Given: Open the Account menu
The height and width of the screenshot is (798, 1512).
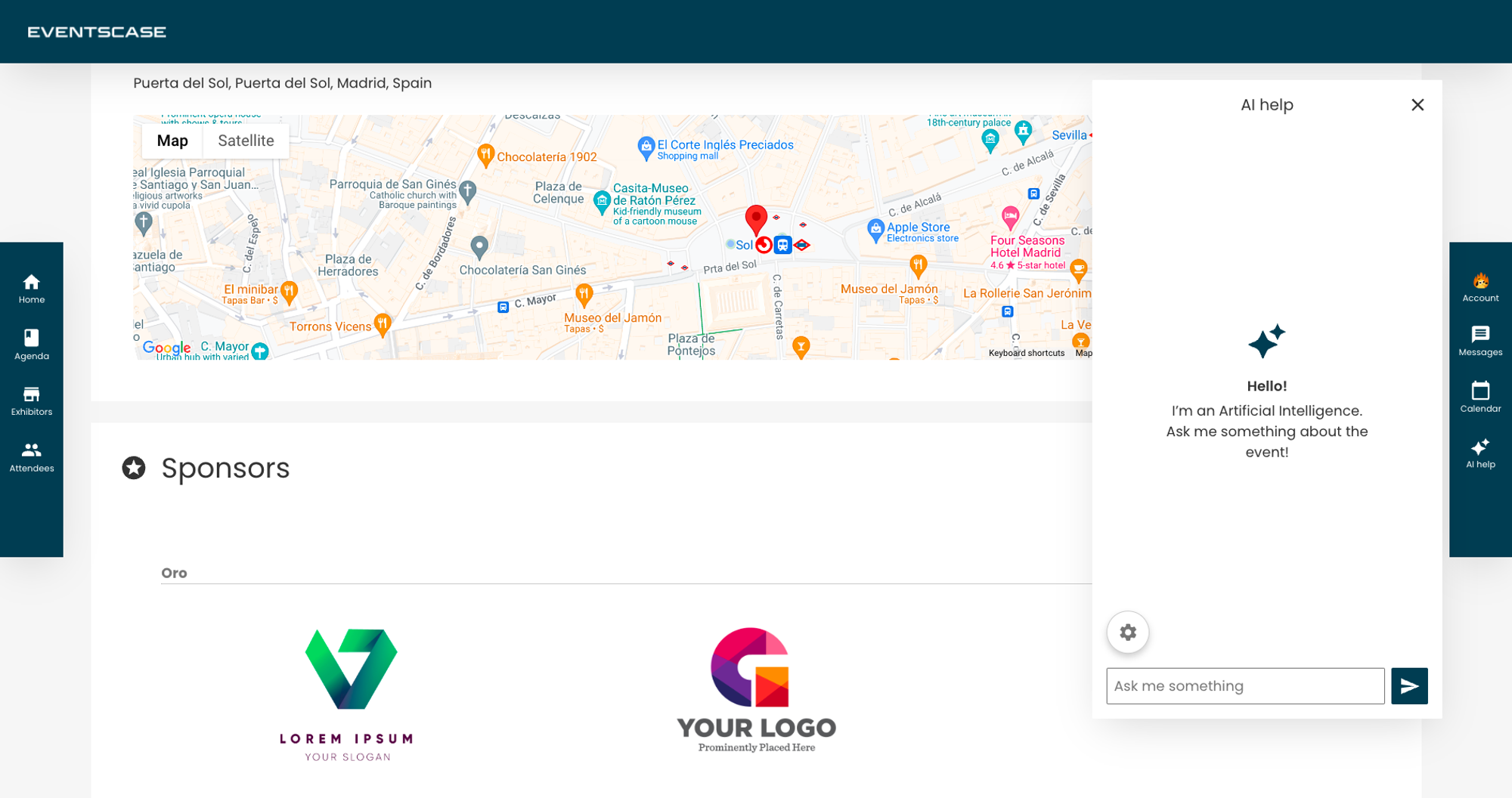Looking at the screenshot, I should click(1479, 288).
